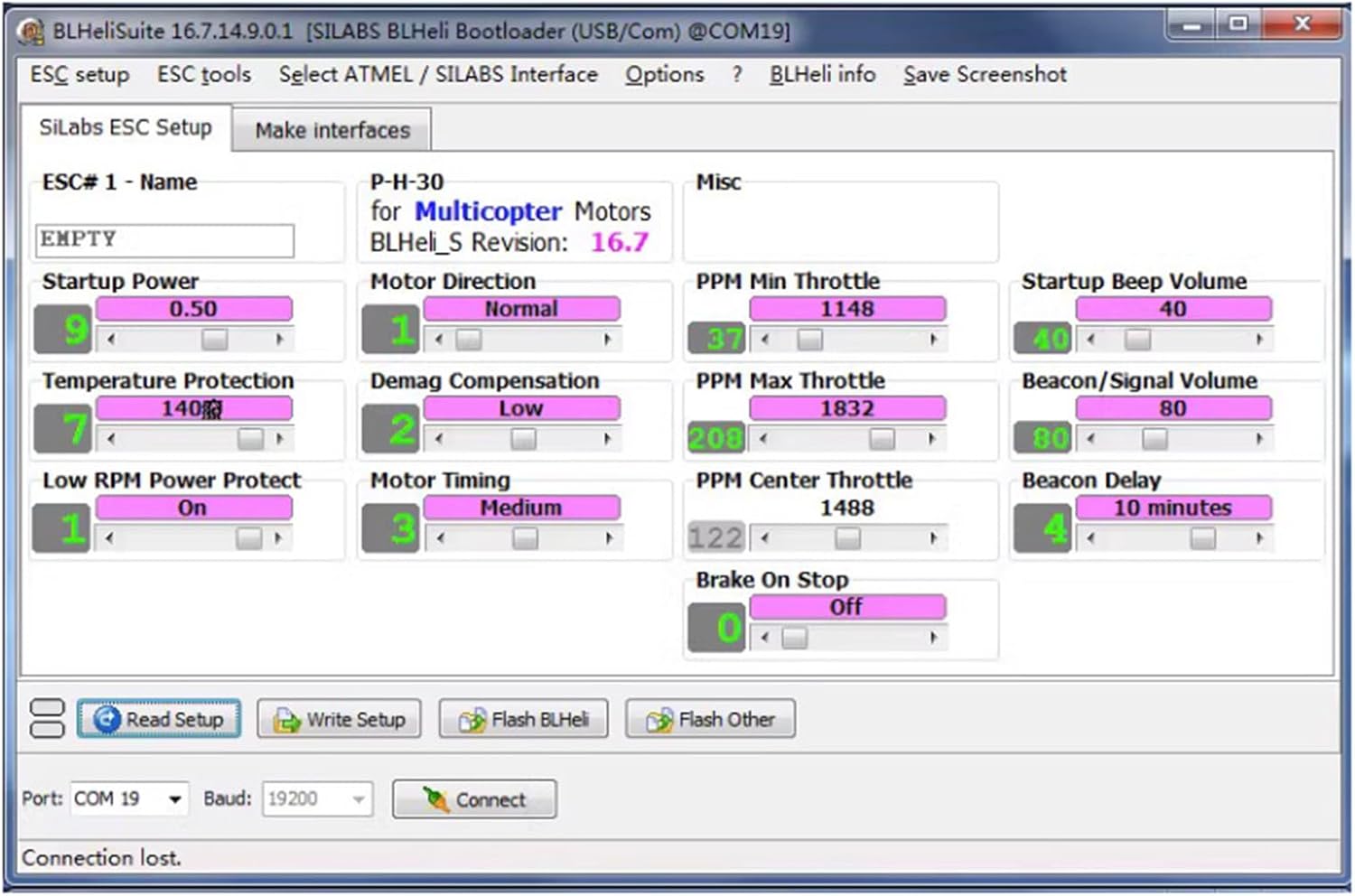Click Save Screenshot in the menu bar

[985, 74]
